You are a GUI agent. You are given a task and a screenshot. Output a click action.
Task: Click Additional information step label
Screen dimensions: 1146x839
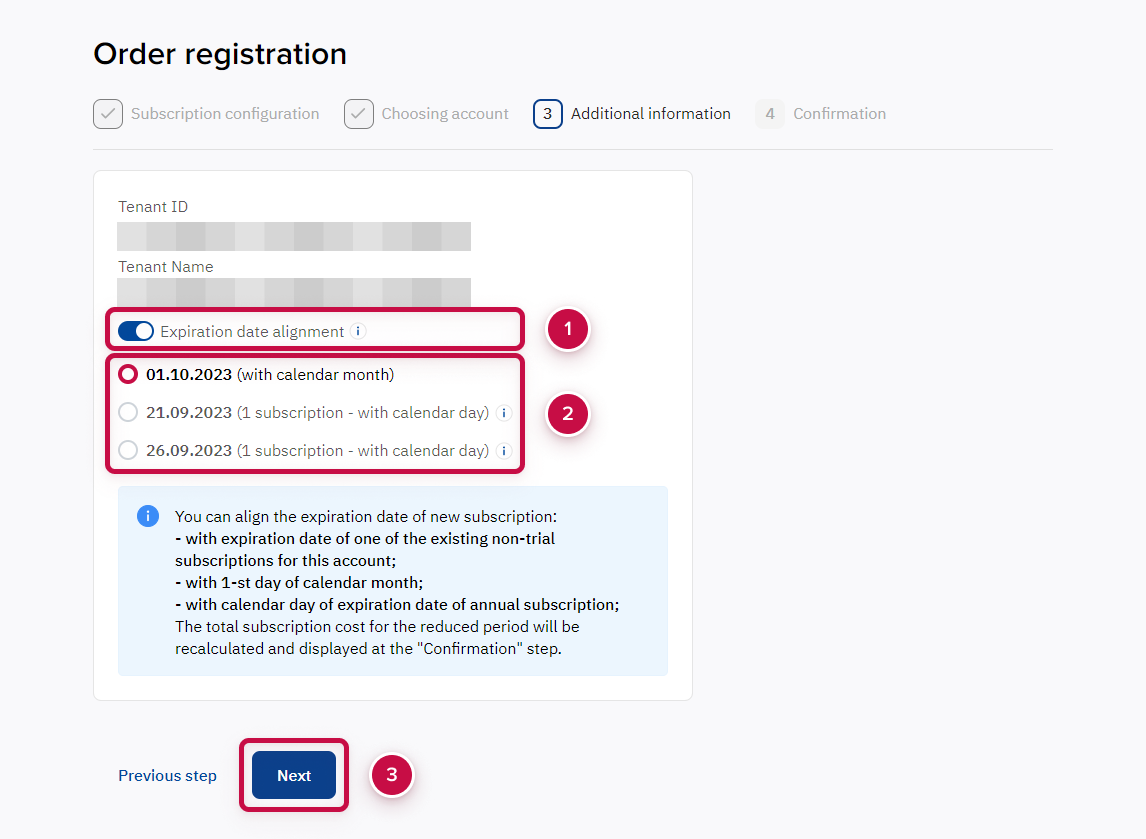tap(651, 114)
